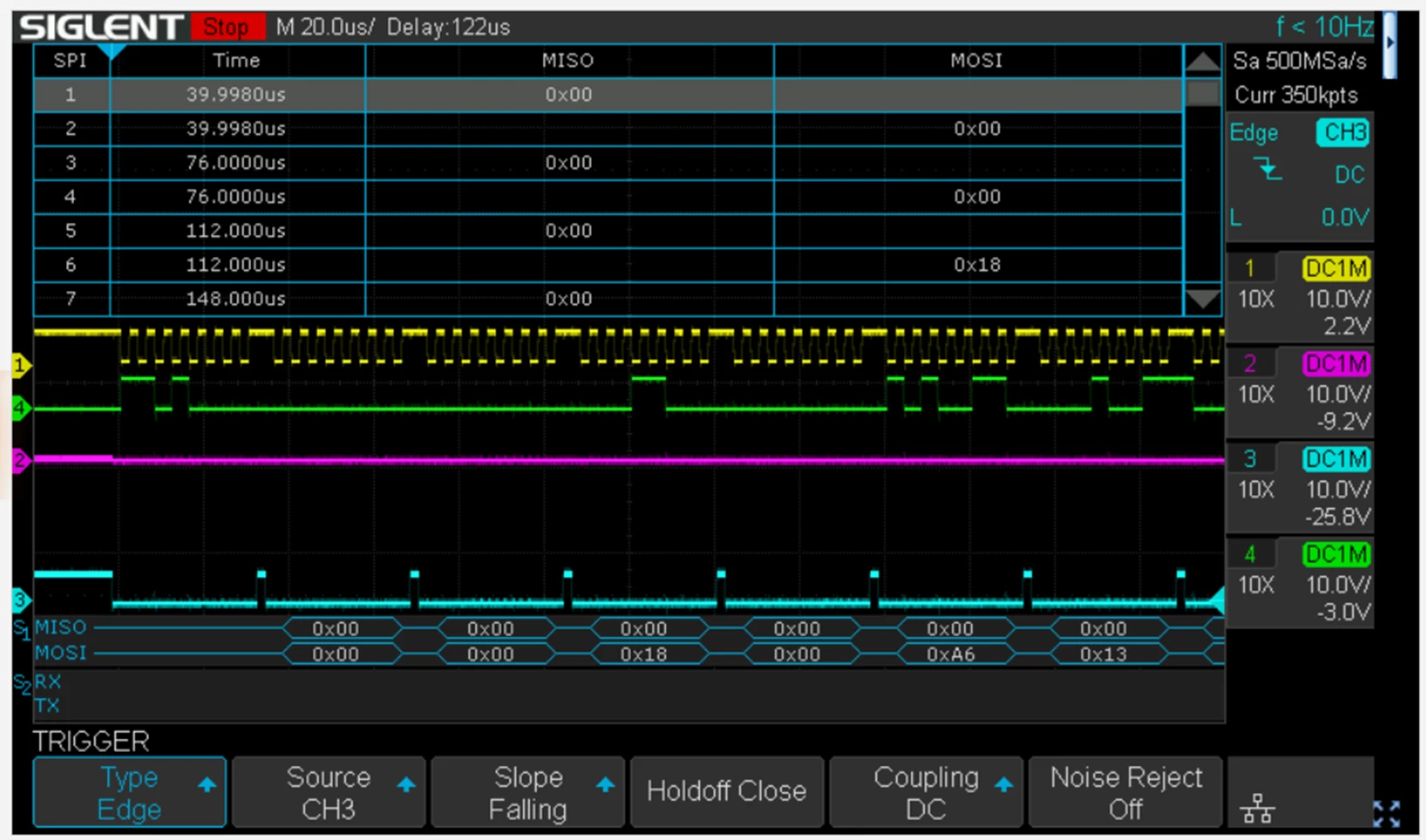
Task: Toggle the red Stop run state button
Action: [227, 27]
